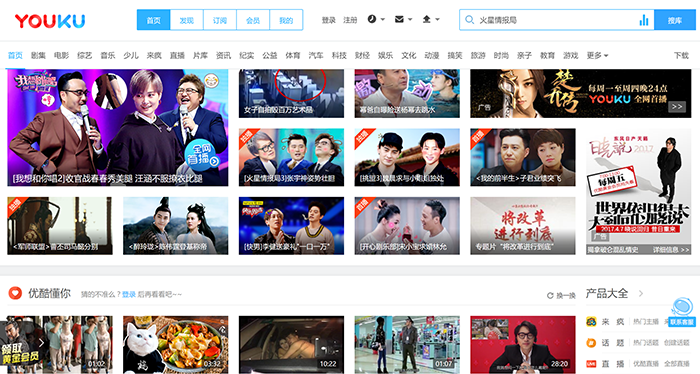Click the 登录 link in header
The image size is (700, 374).
tap(329, 20)
